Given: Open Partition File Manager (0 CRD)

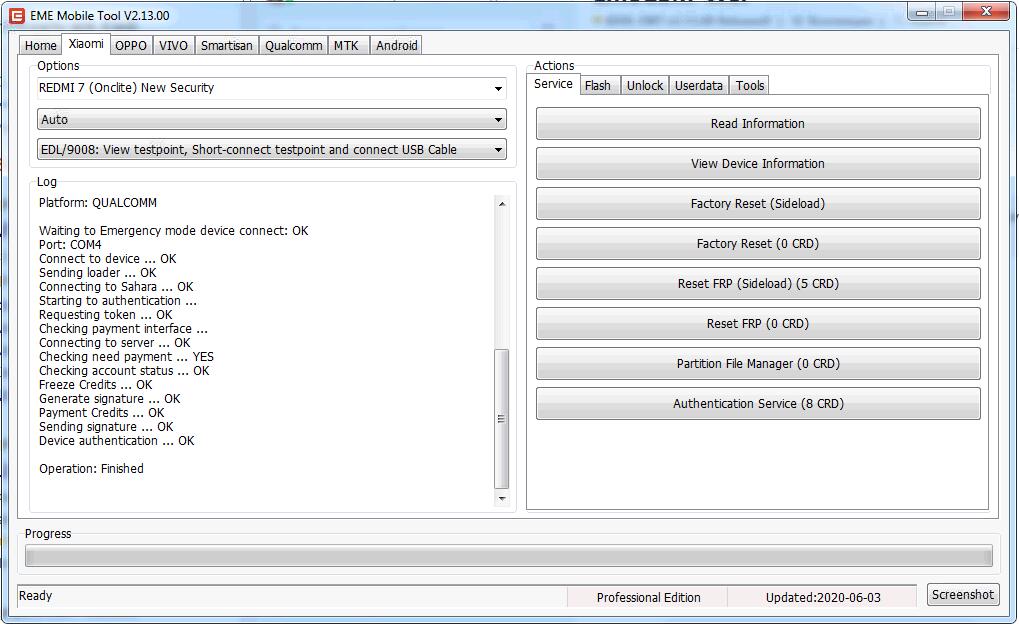Looking at the screenshot, I should pyautogui.click(x=758, y=363).
